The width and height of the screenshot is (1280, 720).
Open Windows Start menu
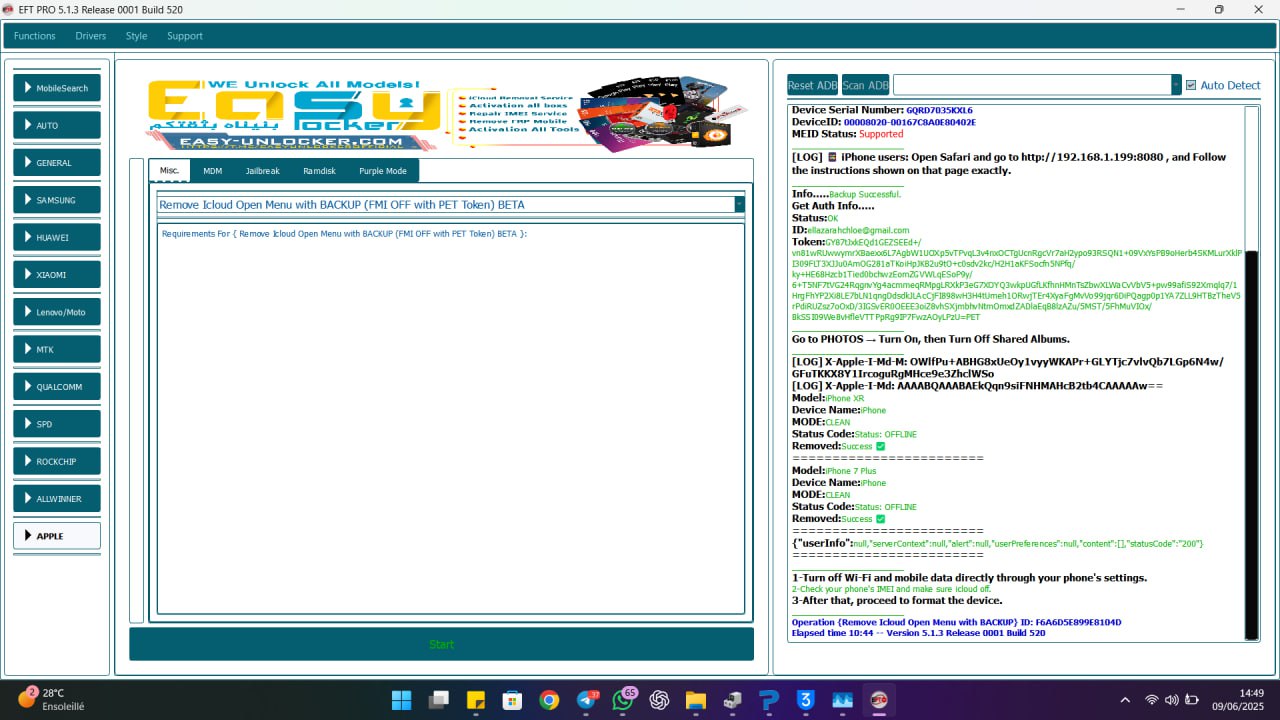click(401, 700)
